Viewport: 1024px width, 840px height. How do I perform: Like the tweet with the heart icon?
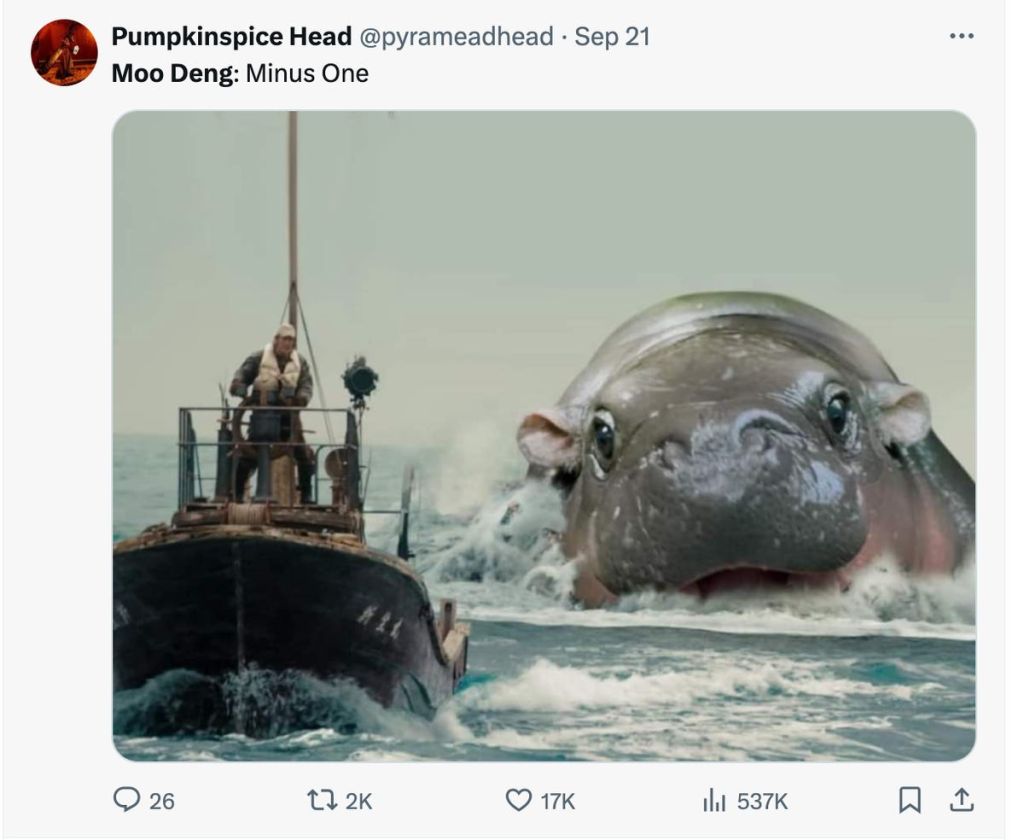519,800
